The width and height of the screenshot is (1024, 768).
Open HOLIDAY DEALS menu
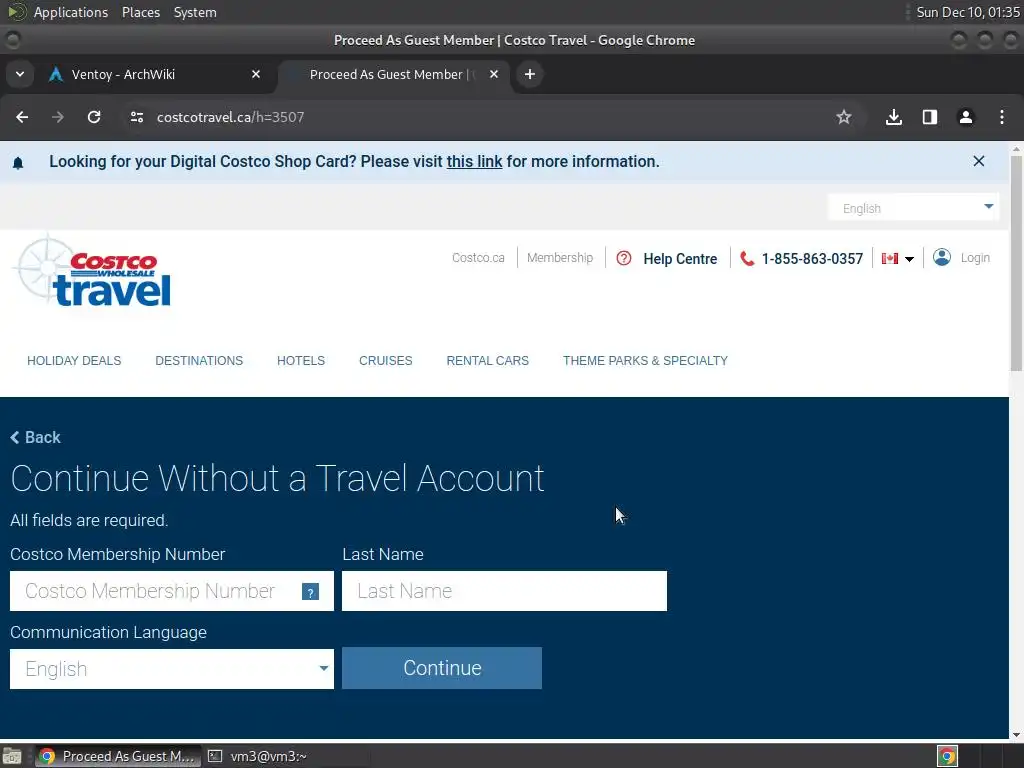point(74,360)
